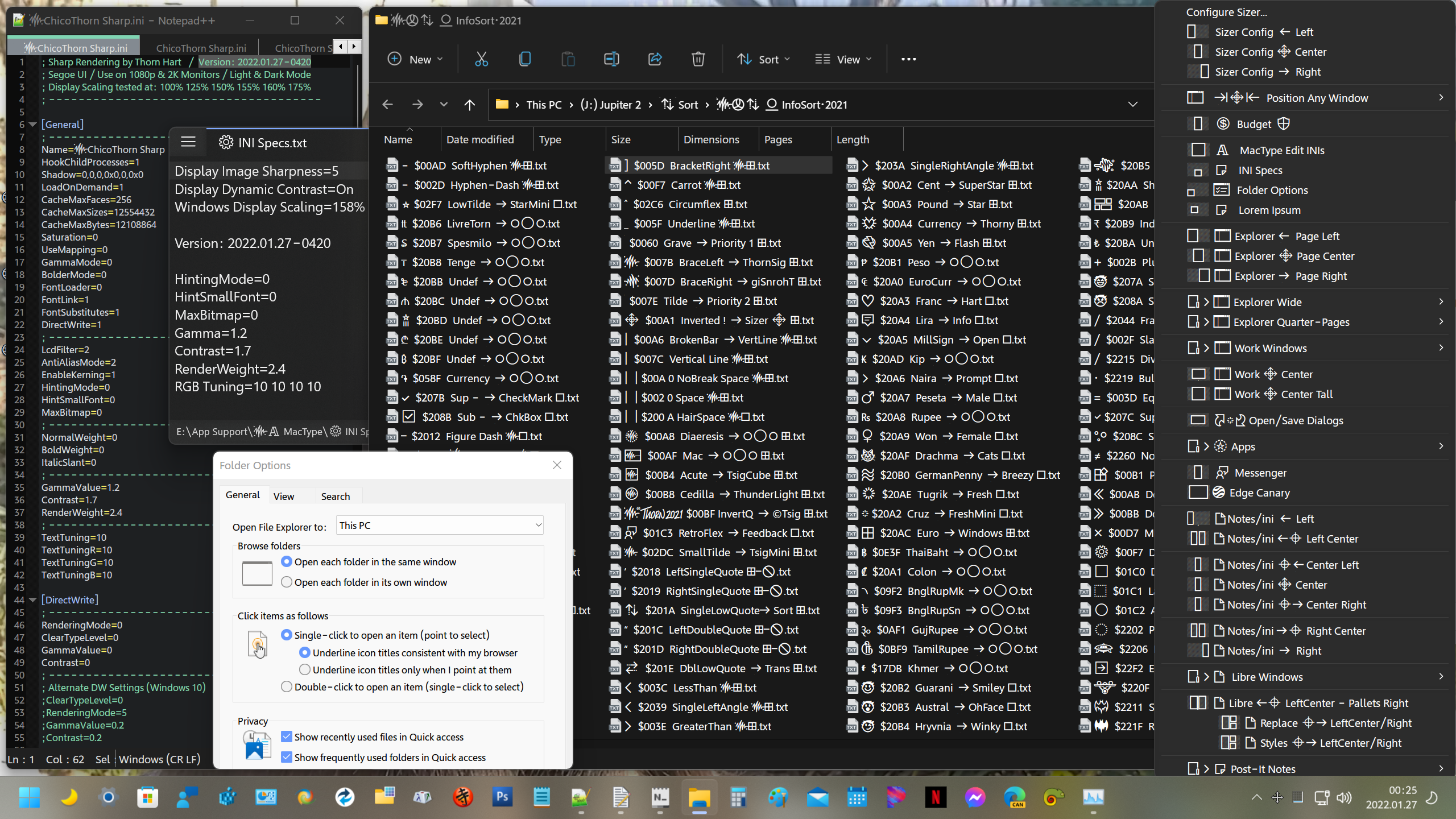Select Open each folder in its own window

pos(287,582)
